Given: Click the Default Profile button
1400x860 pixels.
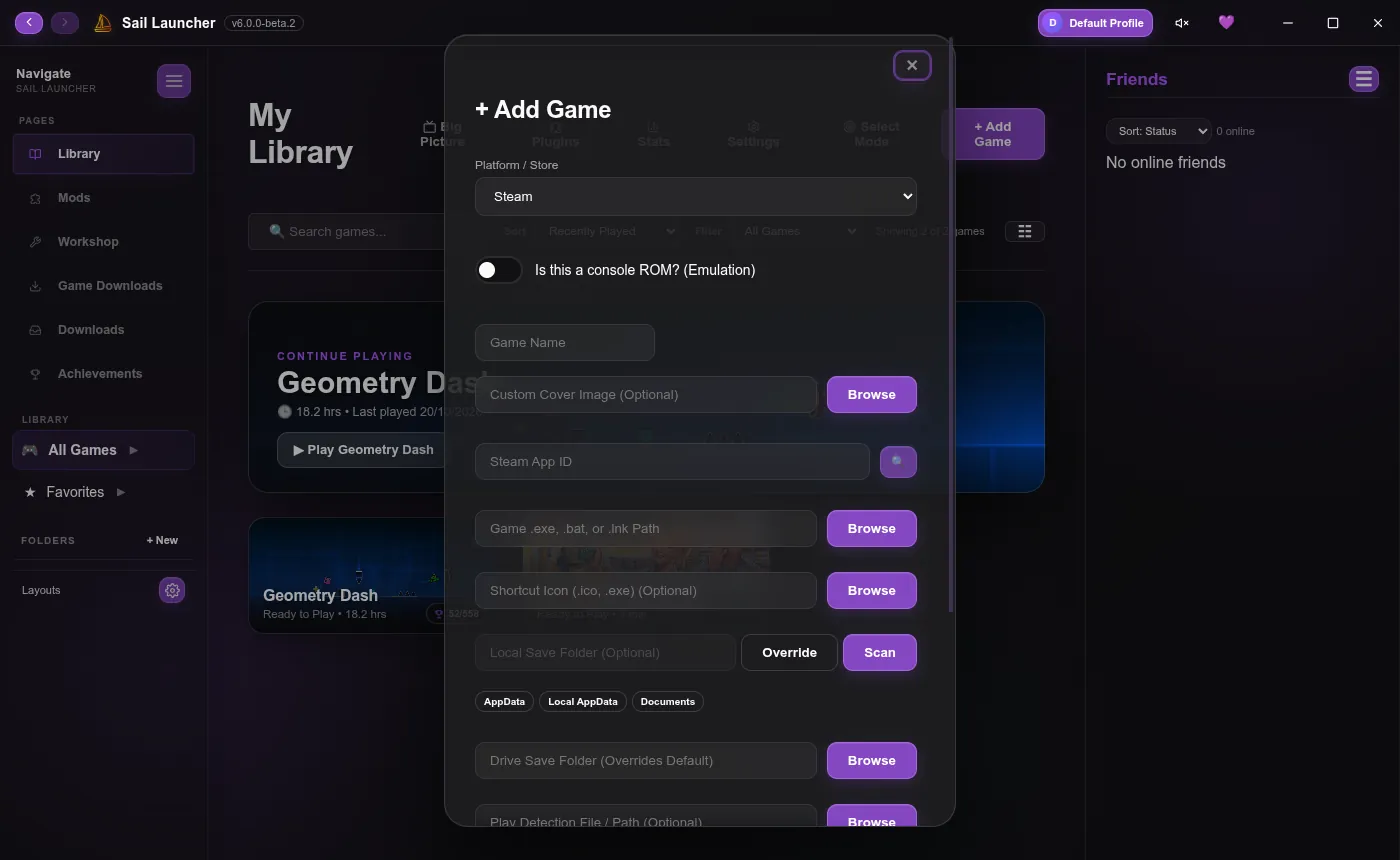Looking at the screenshot, I should pos(1095,23).
